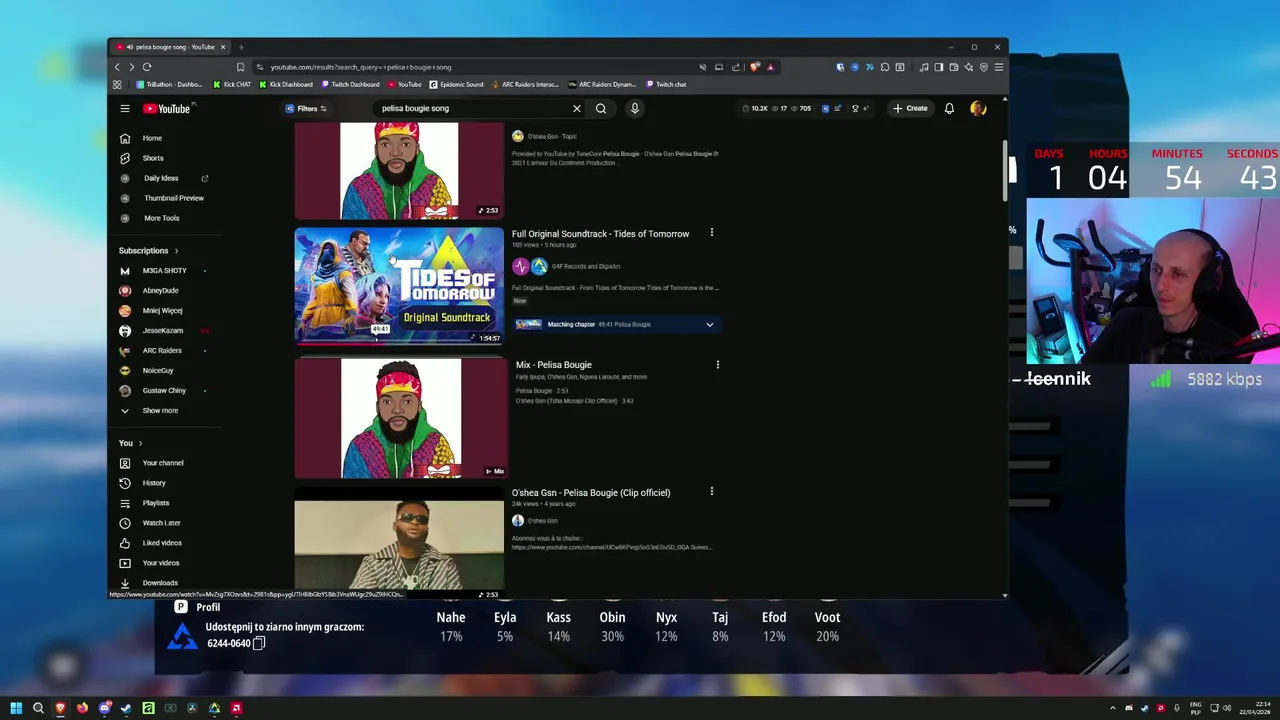Open Your videos in the sidebar

tap(162, 563)
